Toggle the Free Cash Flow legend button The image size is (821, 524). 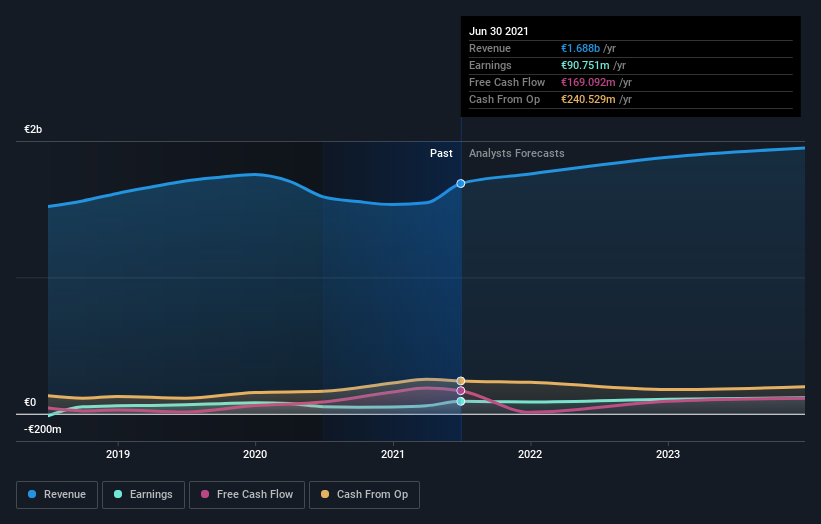tap(247, 495)
